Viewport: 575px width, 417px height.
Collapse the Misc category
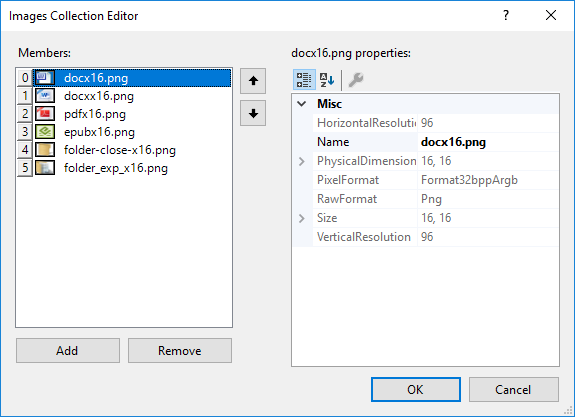pyautogui.click(x=301, y=104)
